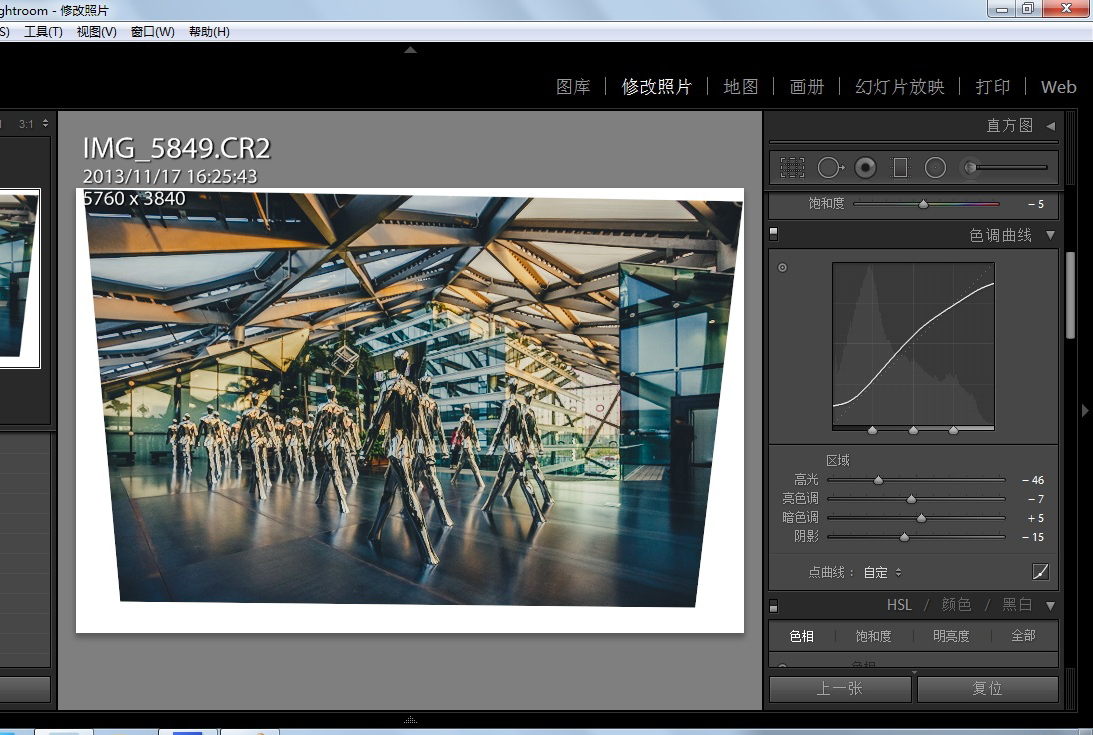Select the Red Eye Correction tool
The width and height of the screenshot is (1093, 735).
(x=865, y=167)
